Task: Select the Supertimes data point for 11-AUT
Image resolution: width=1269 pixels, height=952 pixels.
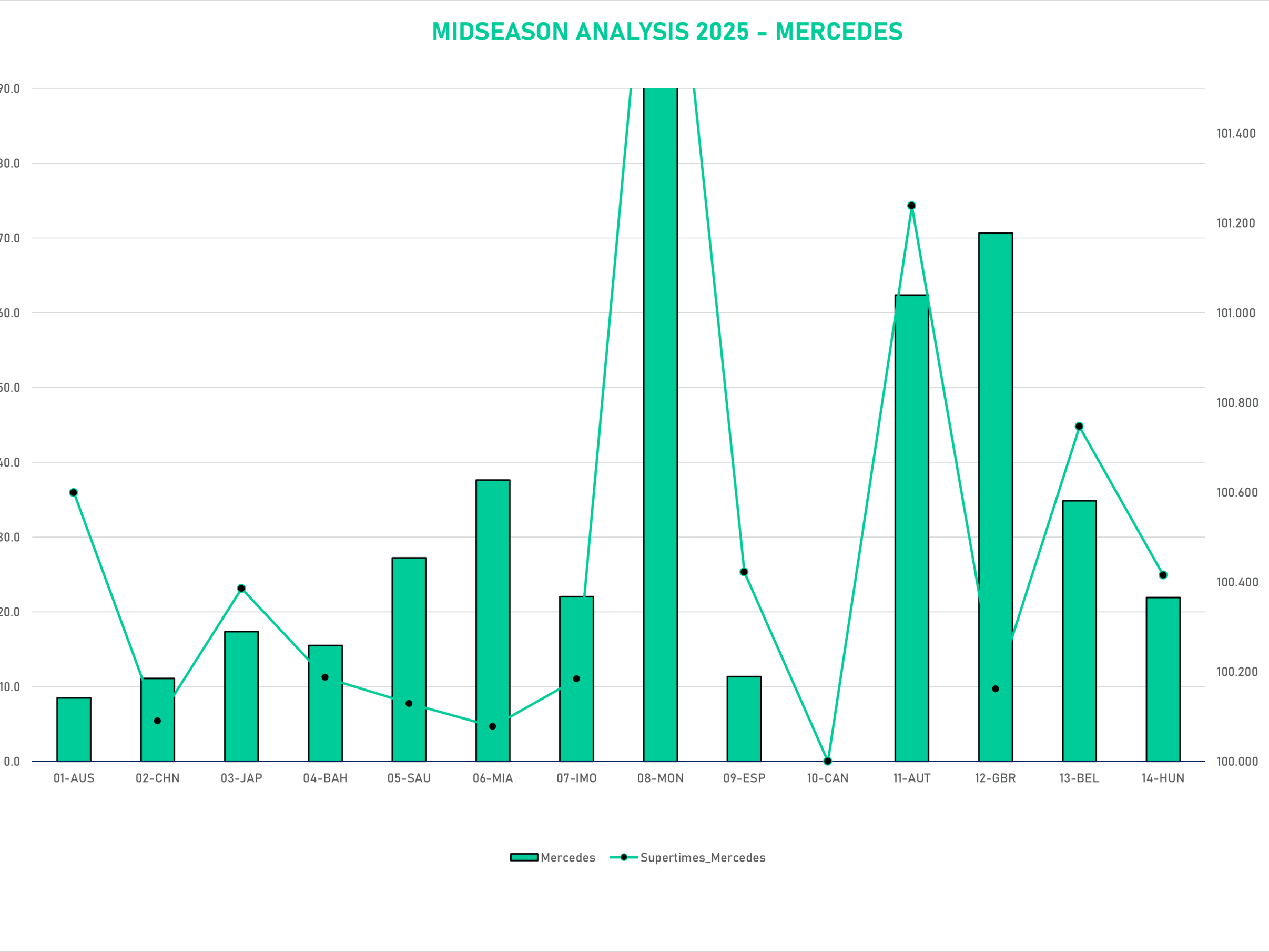Action: pyautogui.click(x=911, y=206)
